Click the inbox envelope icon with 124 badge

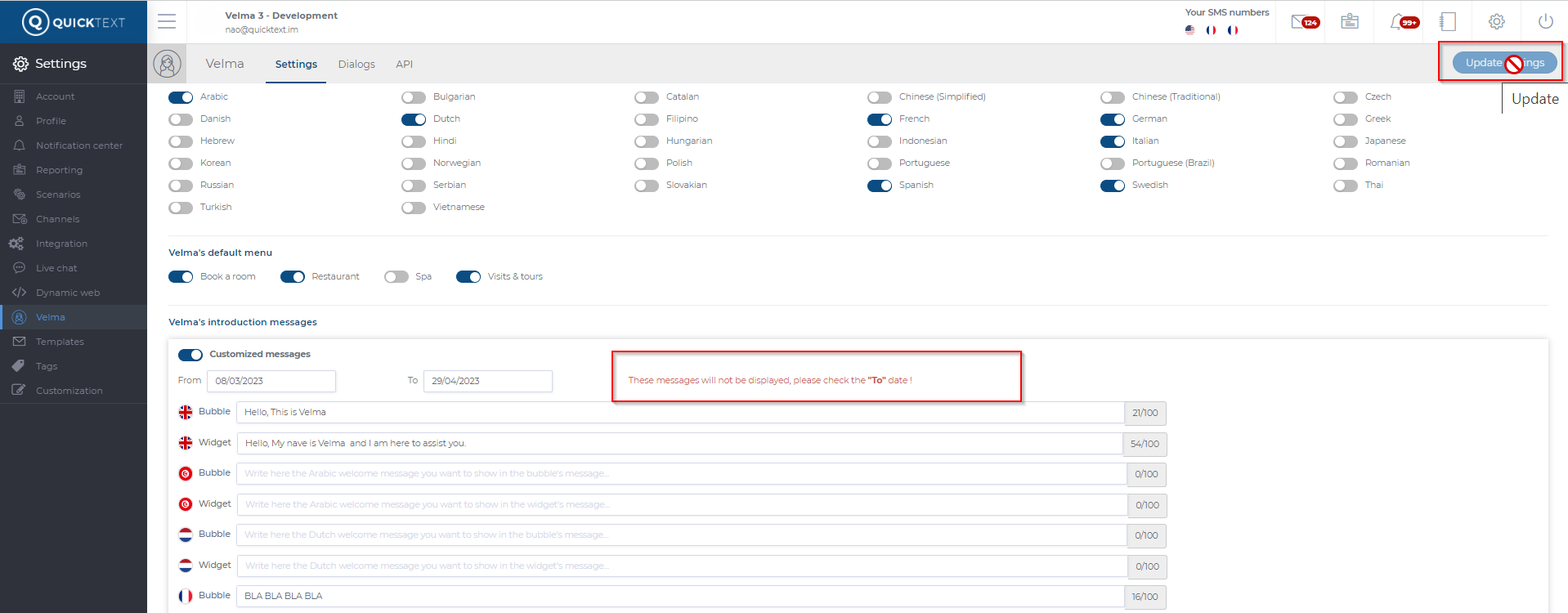(1303, 22)
